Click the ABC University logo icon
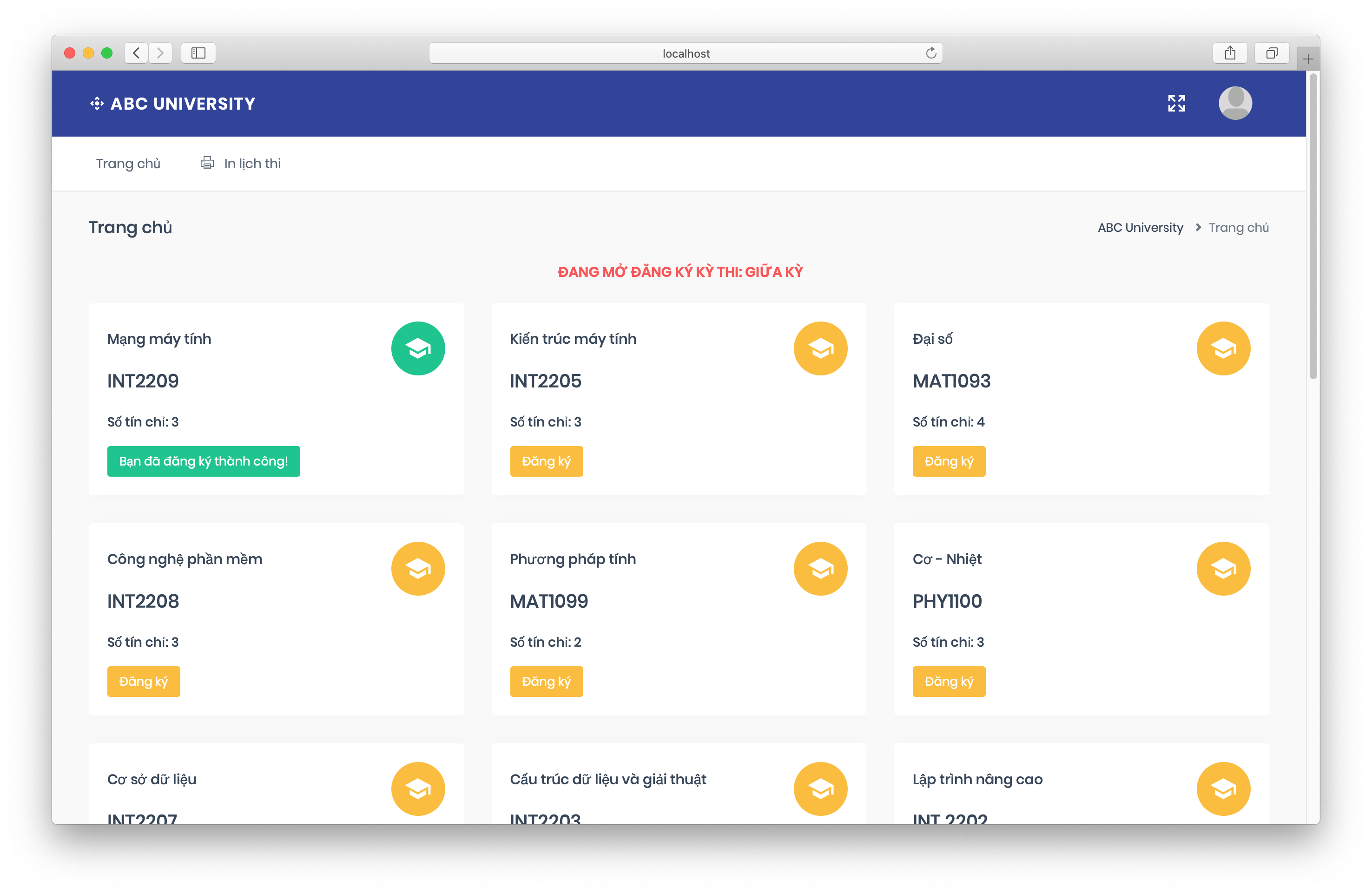Viewport: 1372px width, 893px height. (x=97, y=104)
